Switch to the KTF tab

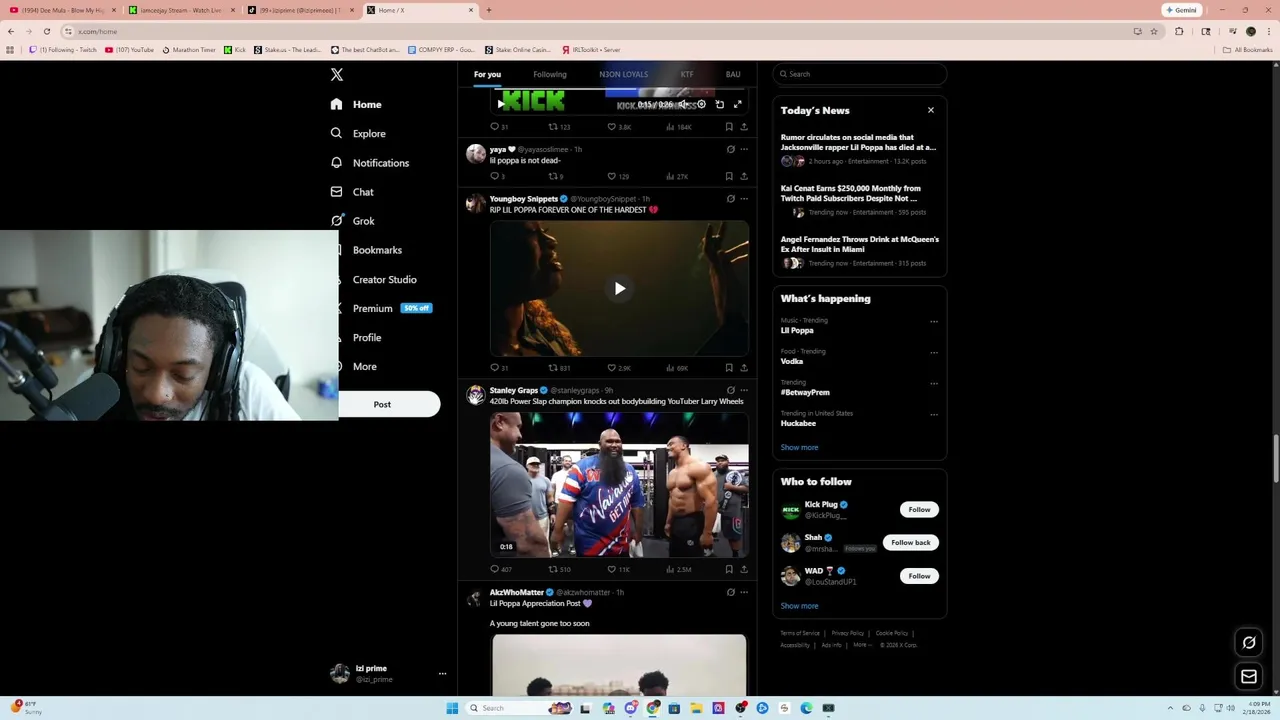[687, 74]
